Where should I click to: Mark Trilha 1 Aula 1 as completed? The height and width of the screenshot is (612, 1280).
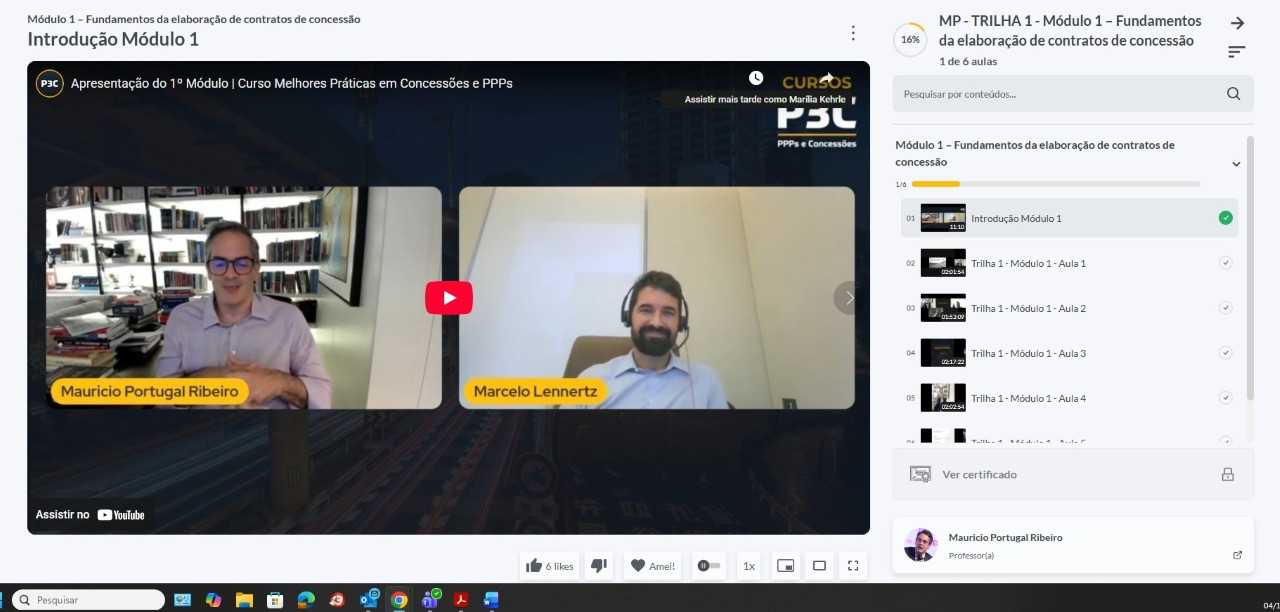[x=1225, y=263]
